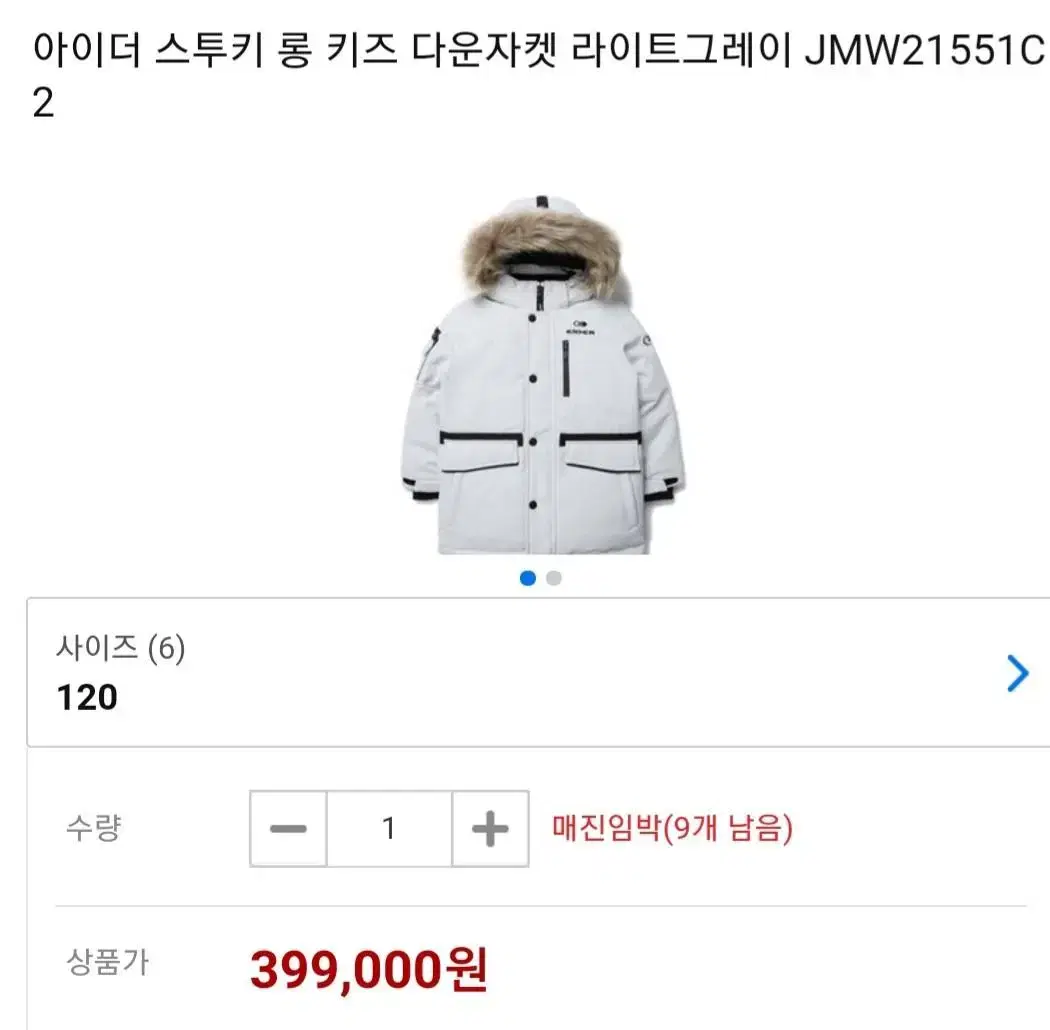Open the size selector chevron arrow
The height and width of the screenshot is (1030, 1050).
1017,673
